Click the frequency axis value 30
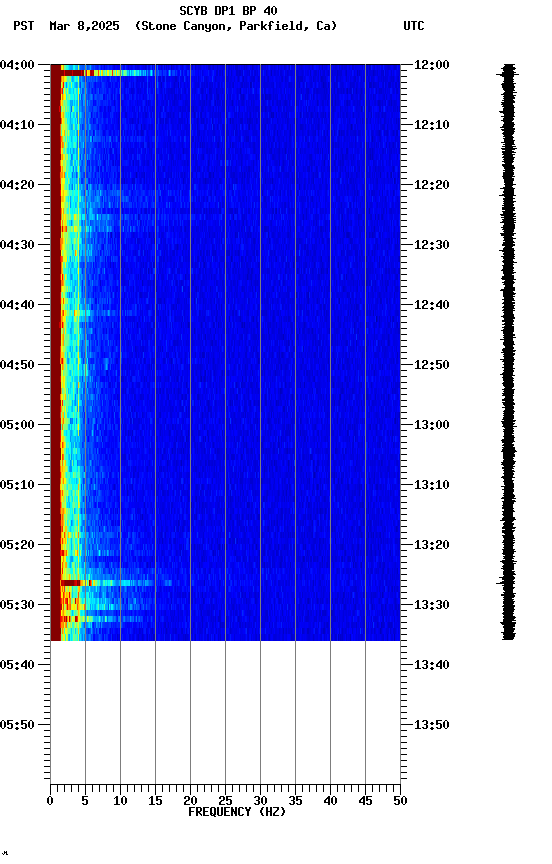Viewport: 552px width, 864px height. [260, 801]
